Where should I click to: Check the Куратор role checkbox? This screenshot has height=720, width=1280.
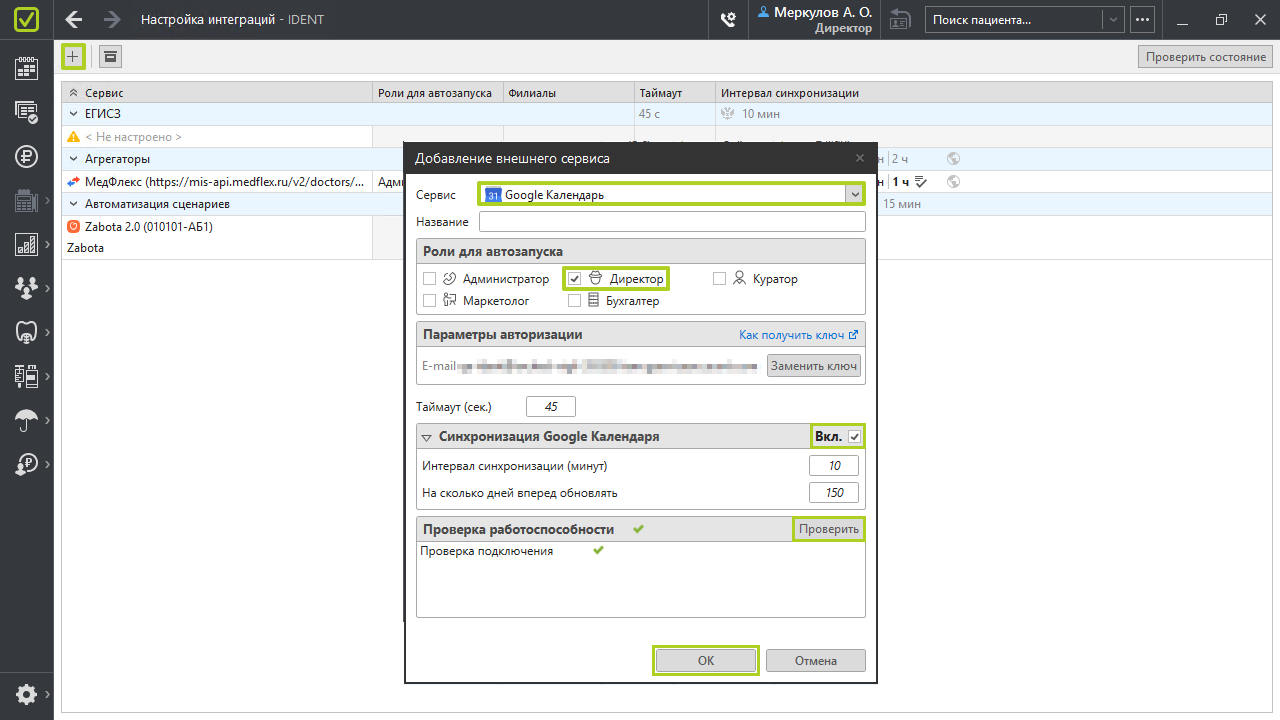click(x=719, y=279)
